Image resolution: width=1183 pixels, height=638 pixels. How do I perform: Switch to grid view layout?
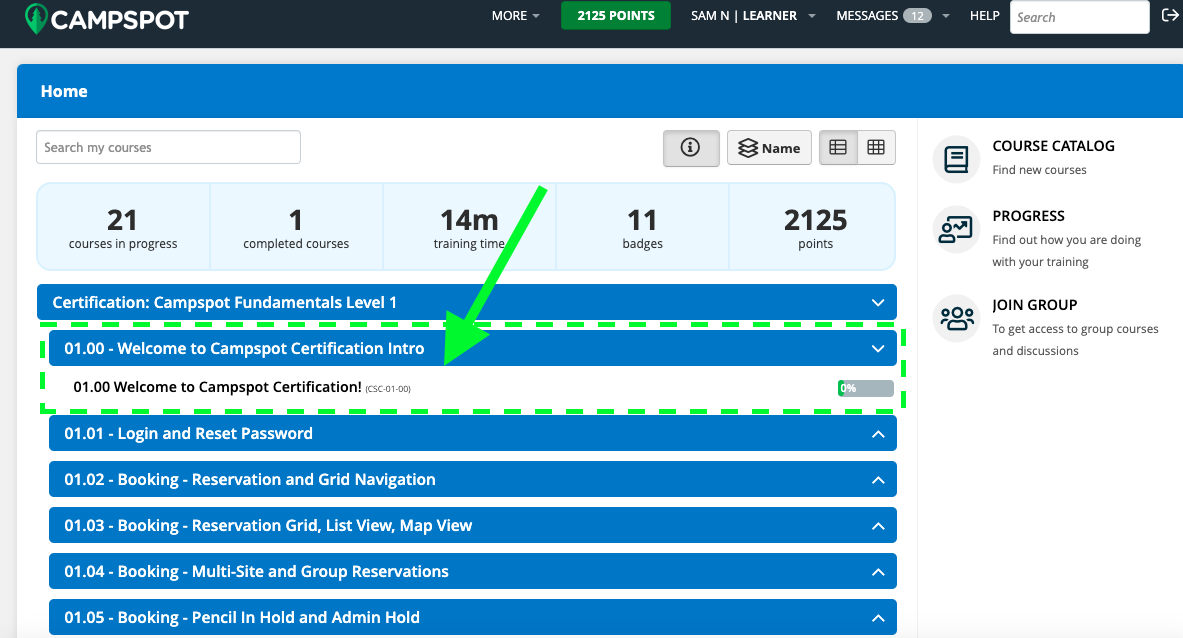tap(876, 147)
